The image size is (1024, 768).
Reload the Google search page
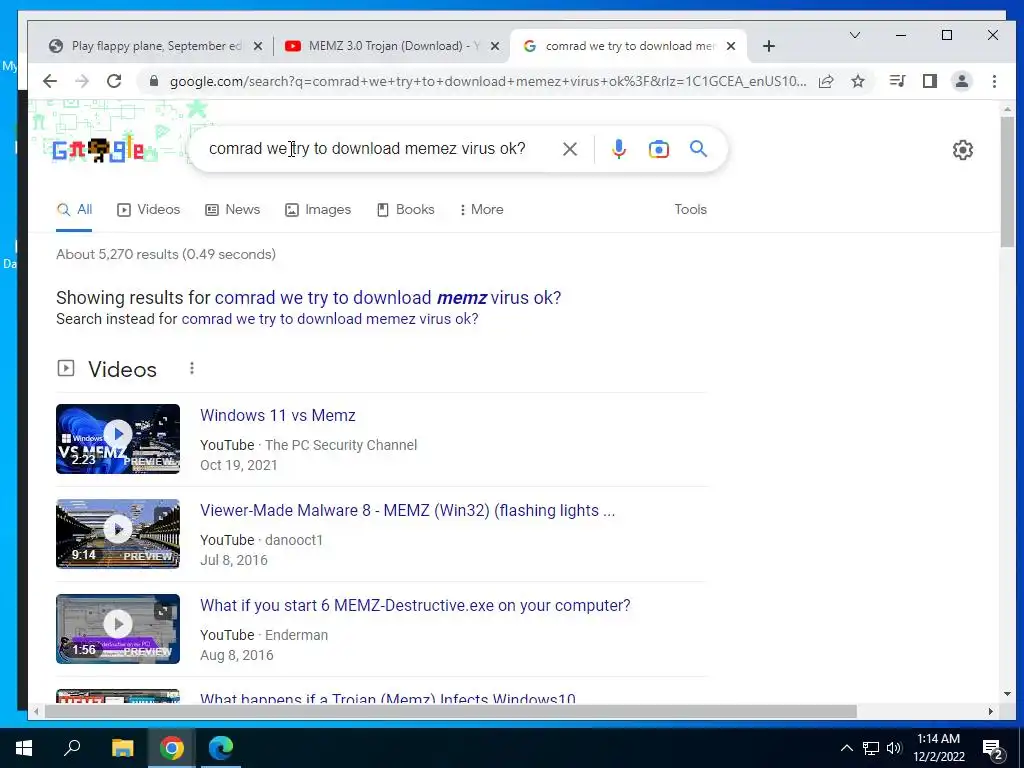[114, 81]
